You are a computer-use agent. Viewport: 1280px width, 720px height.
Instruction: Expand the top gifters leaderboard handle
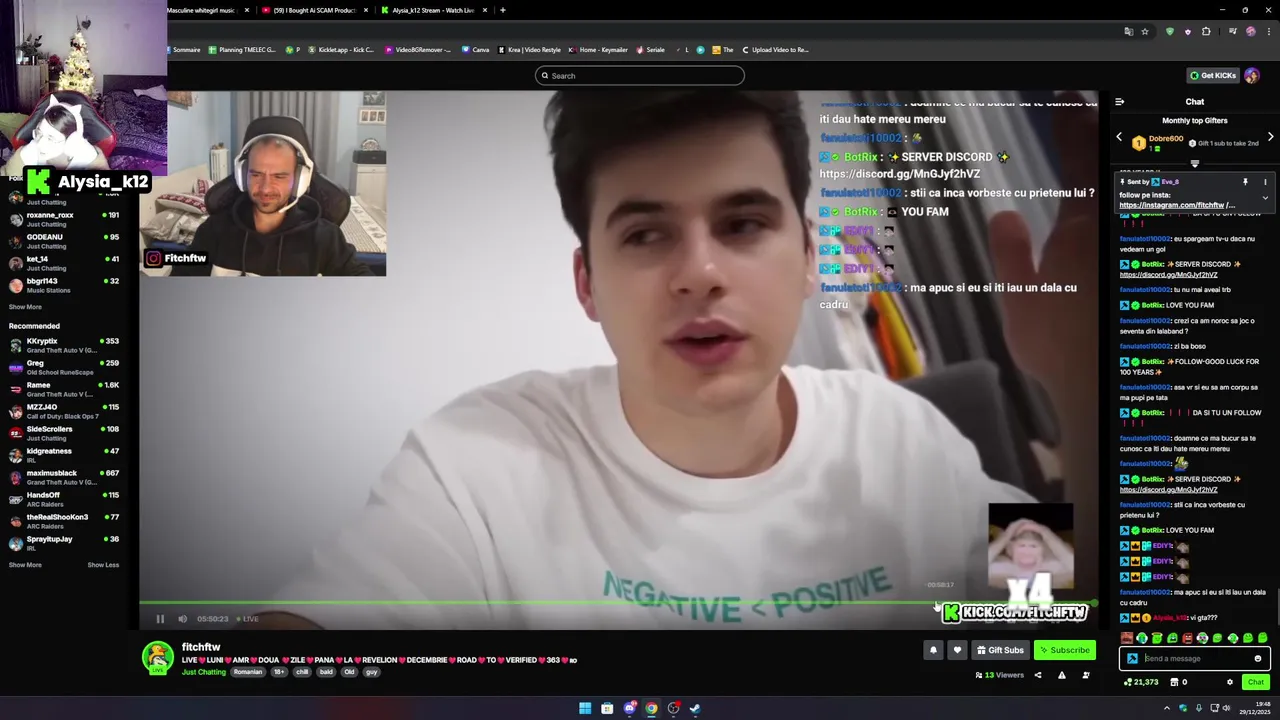point(1194,163)
